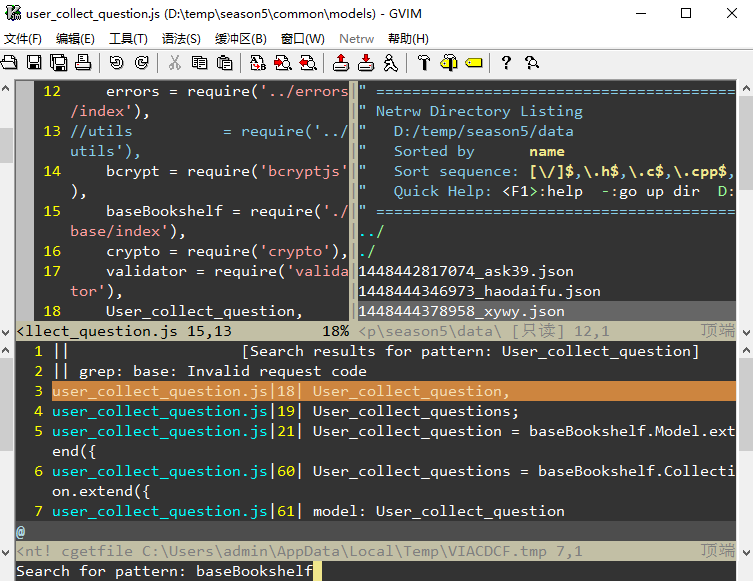Viewport: 753px width, 581px height.
Task: Click the lower right scrollbar down arrow
Action: (746, 552)
